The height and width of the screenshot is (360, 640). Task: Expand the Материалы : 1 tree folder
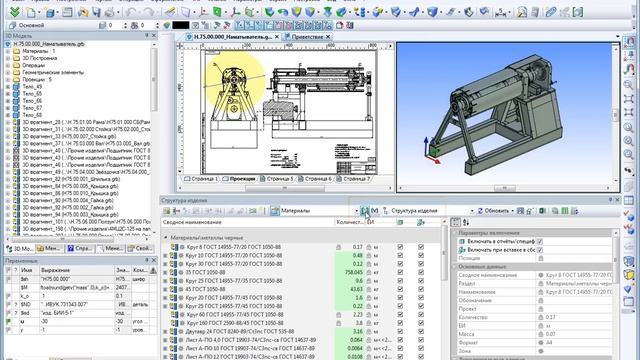[x=8, y=51]
